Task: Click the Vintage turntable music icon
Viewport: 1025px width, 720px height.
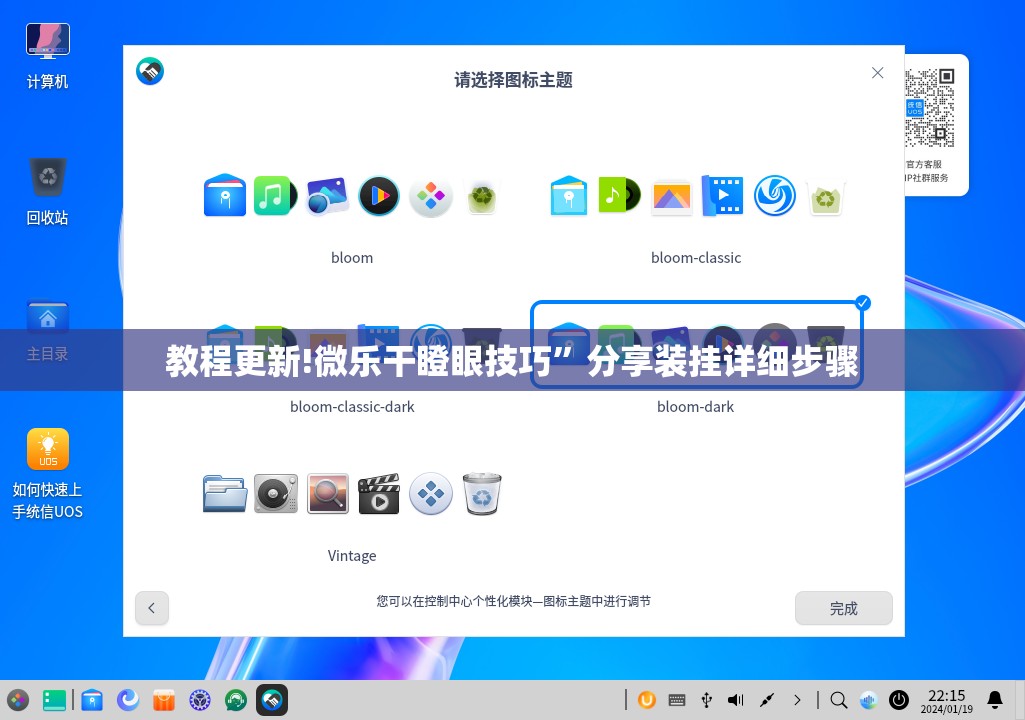Action: click(x=276, y=493)
